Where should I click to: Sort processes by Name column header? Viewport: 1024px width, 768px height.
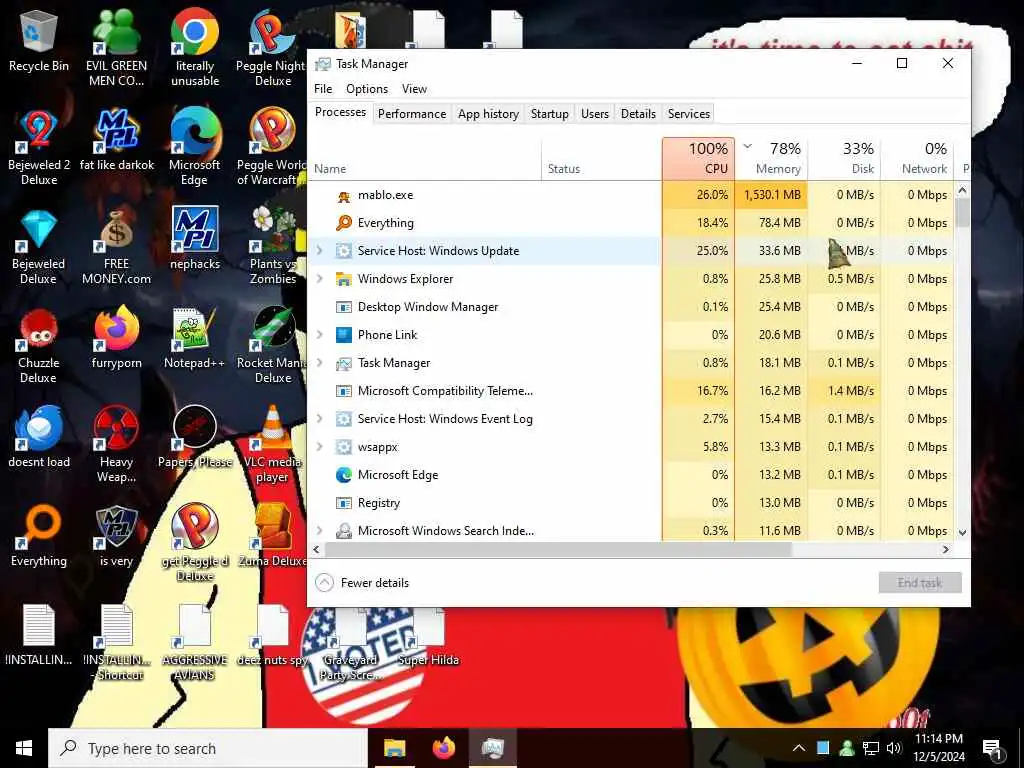[424, 159]
